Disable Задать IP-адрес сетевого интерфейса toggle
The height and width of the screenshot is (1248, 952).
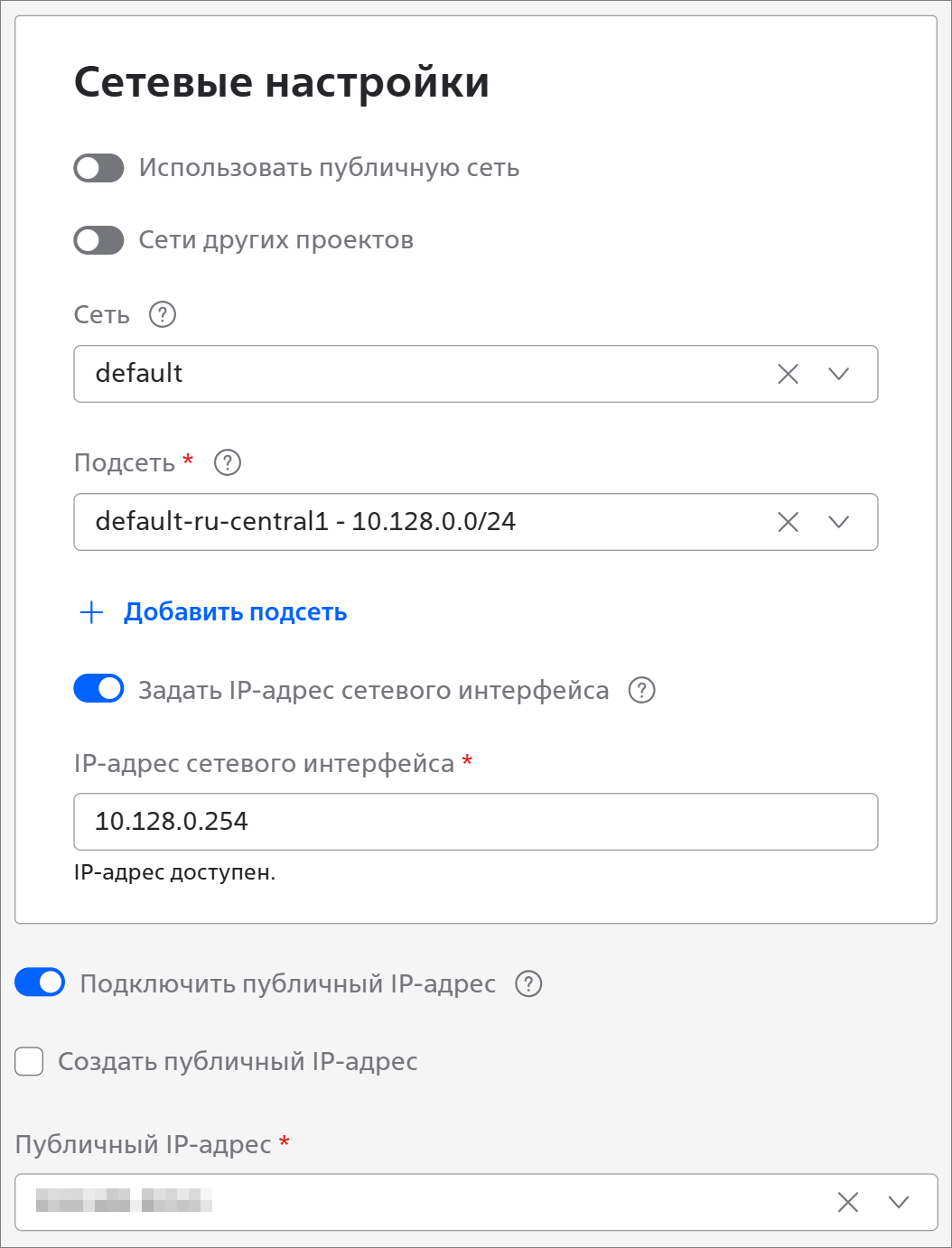pyautogui.click(x=98, y=689)
